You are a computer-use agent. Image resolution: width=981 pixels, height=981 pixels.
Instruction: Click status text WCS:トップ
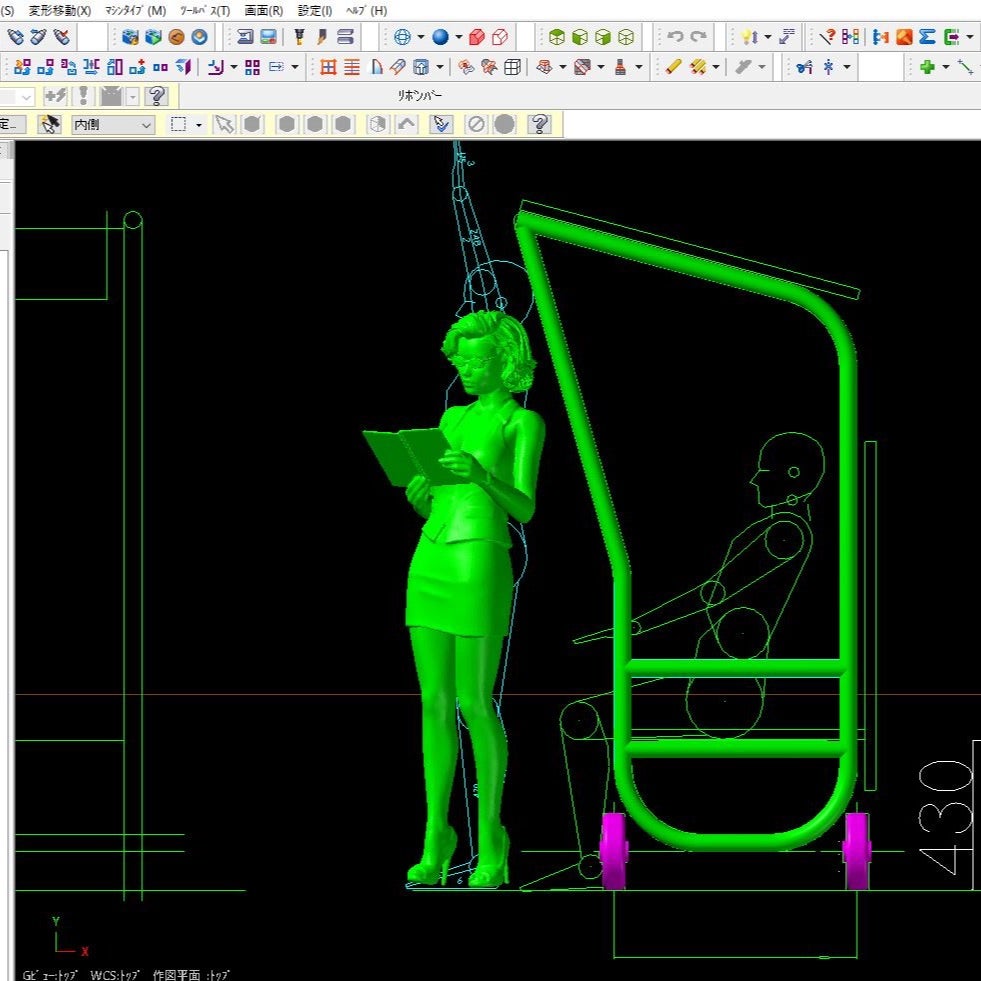115,974
